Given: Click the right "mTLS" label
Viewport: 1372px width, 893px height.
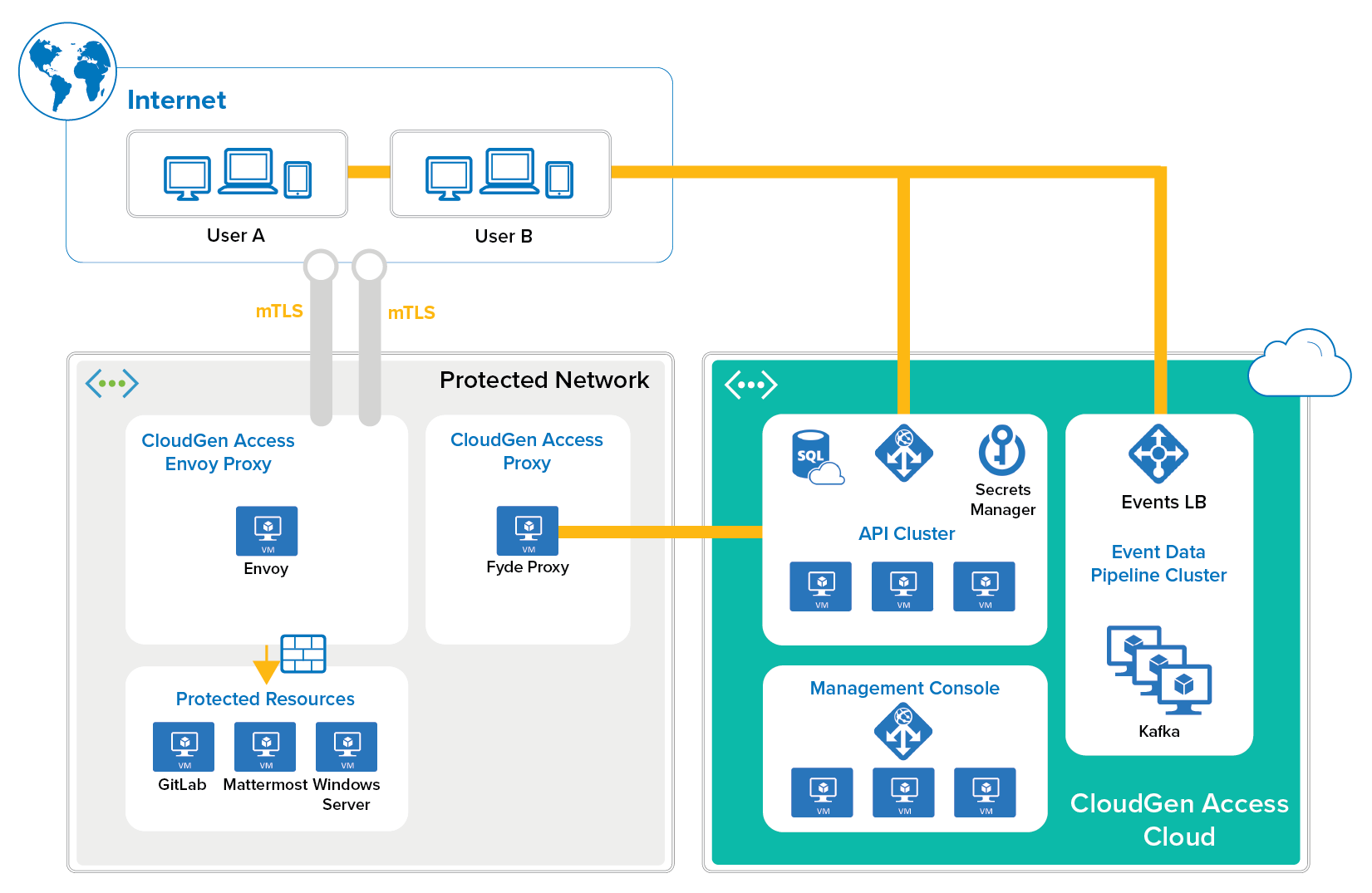Looking at the screenshot, I should [411, 312].
